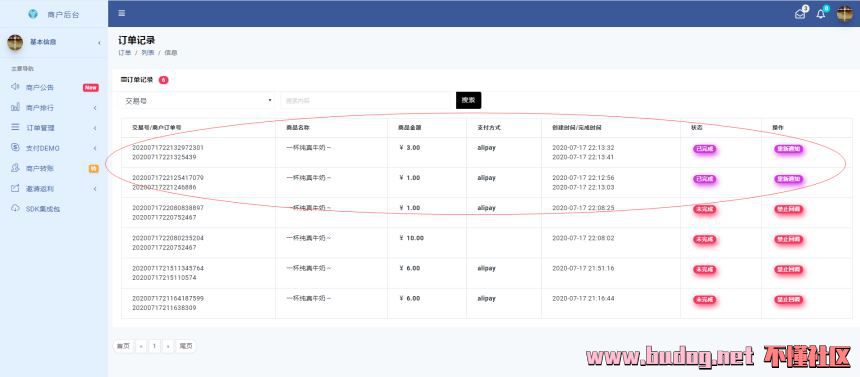Open the user avatar in top-right corner
This screenshot has width=860, height=377.
[x=845, y=14]
